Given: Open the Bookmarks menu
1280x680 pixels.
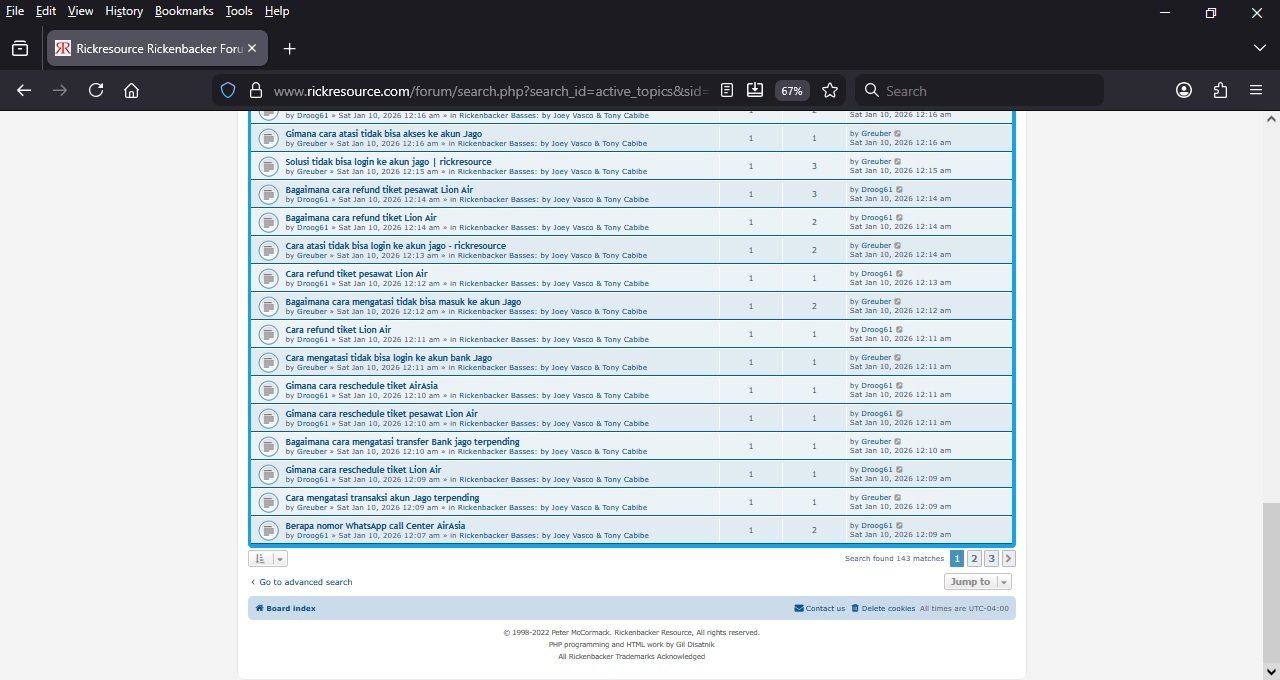Looking at the screenshot, I should [185, 11].
